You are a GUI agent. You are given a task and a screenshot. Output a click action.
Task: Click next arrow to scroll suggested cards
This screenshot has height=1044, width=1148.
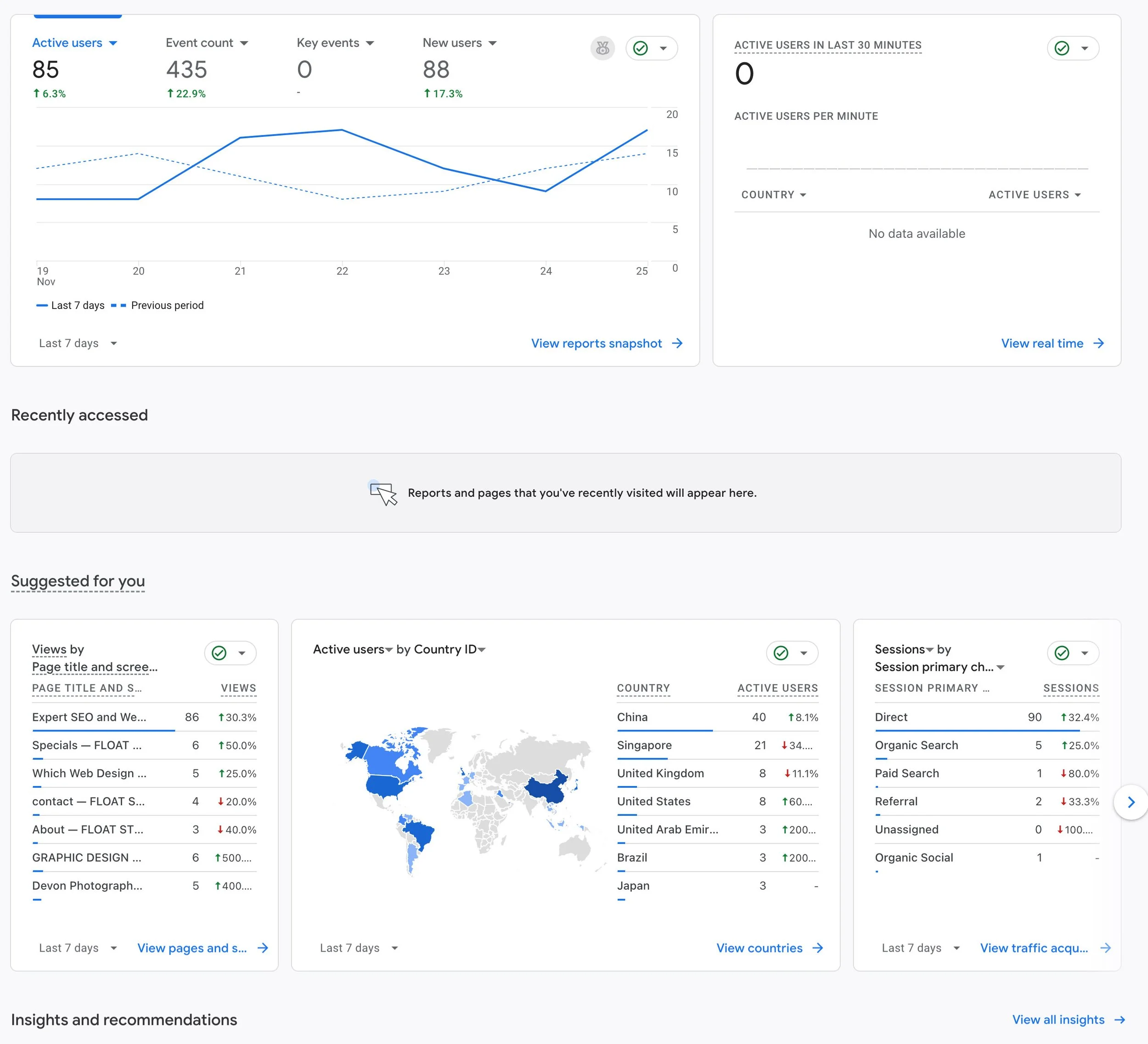pyautogui.click(x=1131, y=802)
